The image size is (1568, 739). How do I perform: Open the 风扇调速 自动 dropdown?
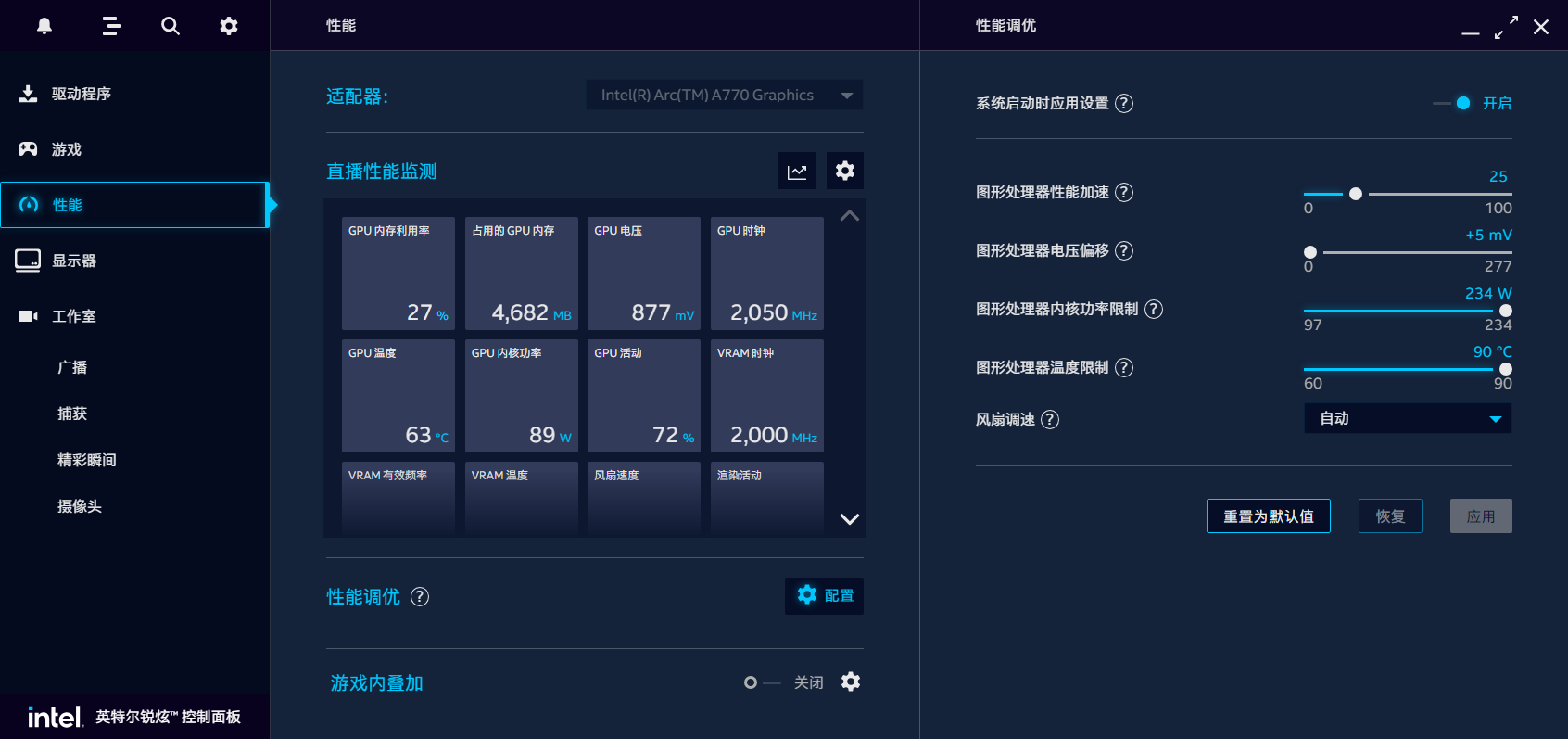point(1408,418)
